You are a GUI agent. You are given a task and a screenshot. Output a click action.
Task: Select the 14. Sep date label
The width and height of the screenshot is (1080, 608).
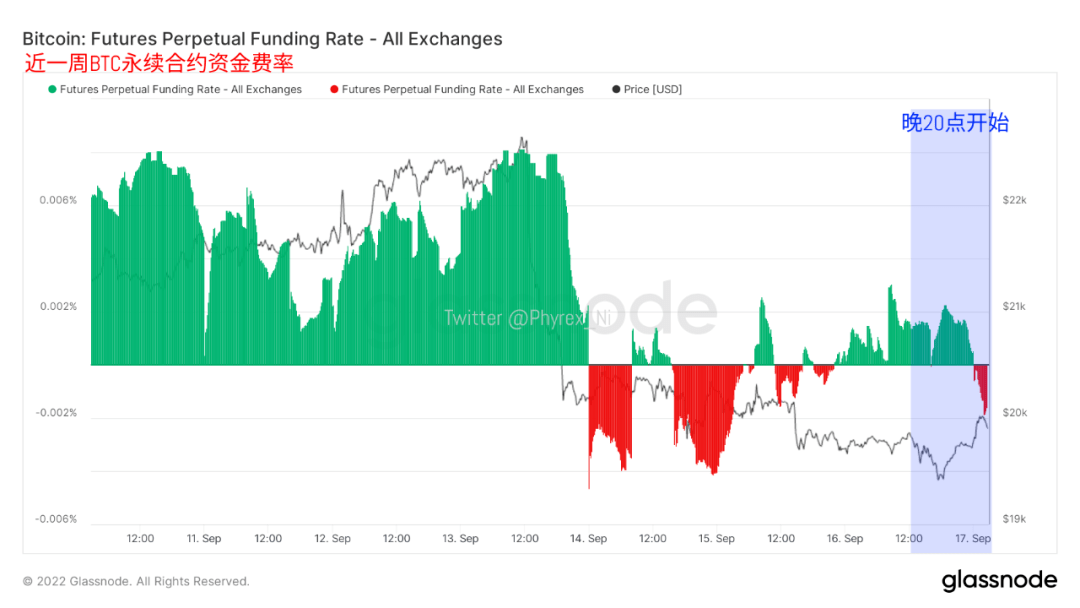(x=588, y=539)
